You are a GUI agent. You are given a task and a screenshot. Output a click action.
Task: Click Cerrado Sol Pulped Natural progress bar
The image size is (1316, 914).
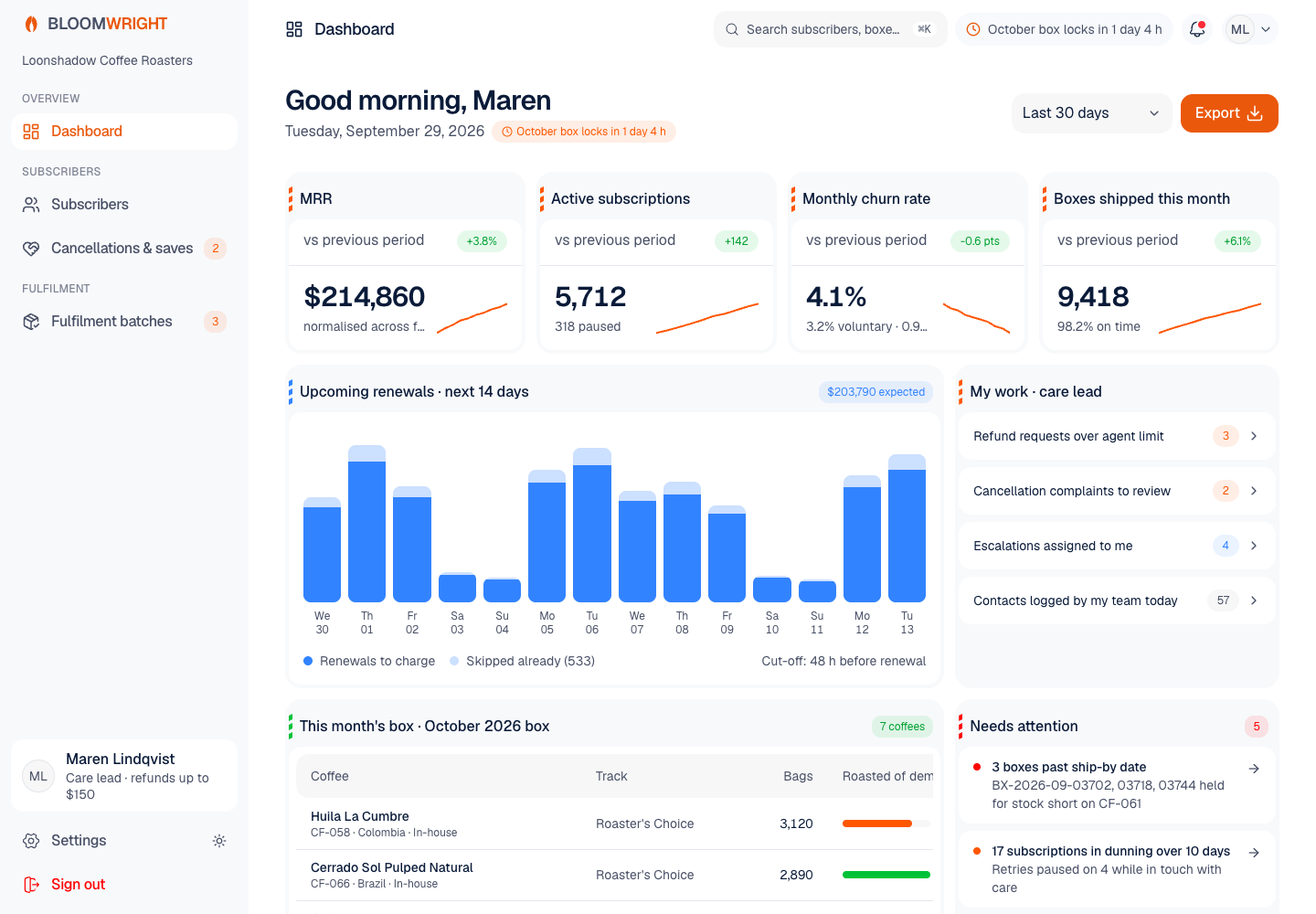886,875
